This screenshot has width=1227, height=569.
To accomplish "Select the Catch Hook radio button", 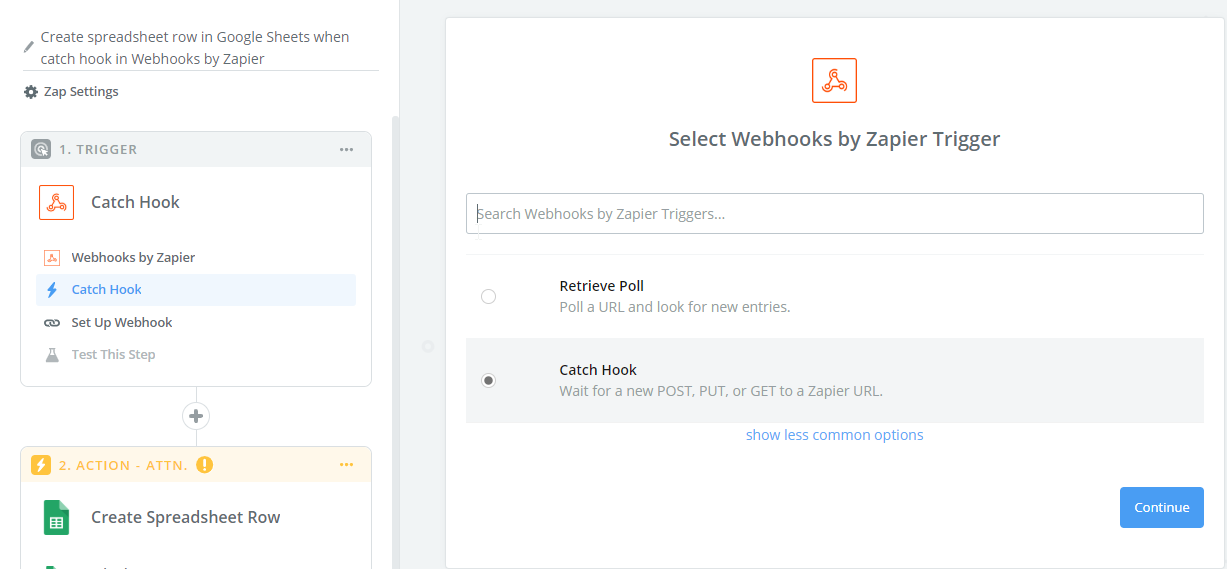I will [x=488, y=380].
